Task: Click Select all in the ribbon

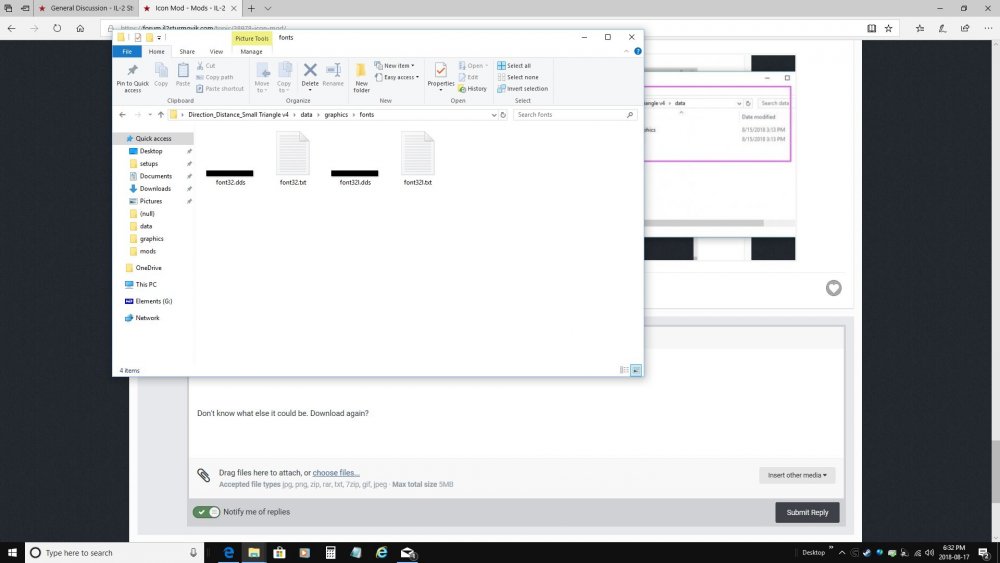Action: tap(520, 66)
